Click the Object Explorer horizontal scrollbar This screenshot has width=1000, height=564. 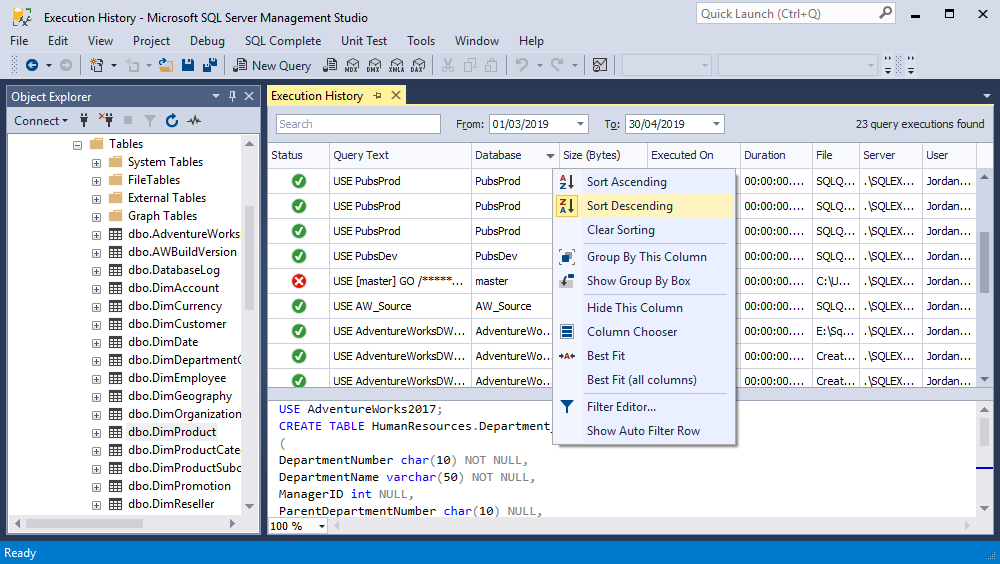[84, 524]
